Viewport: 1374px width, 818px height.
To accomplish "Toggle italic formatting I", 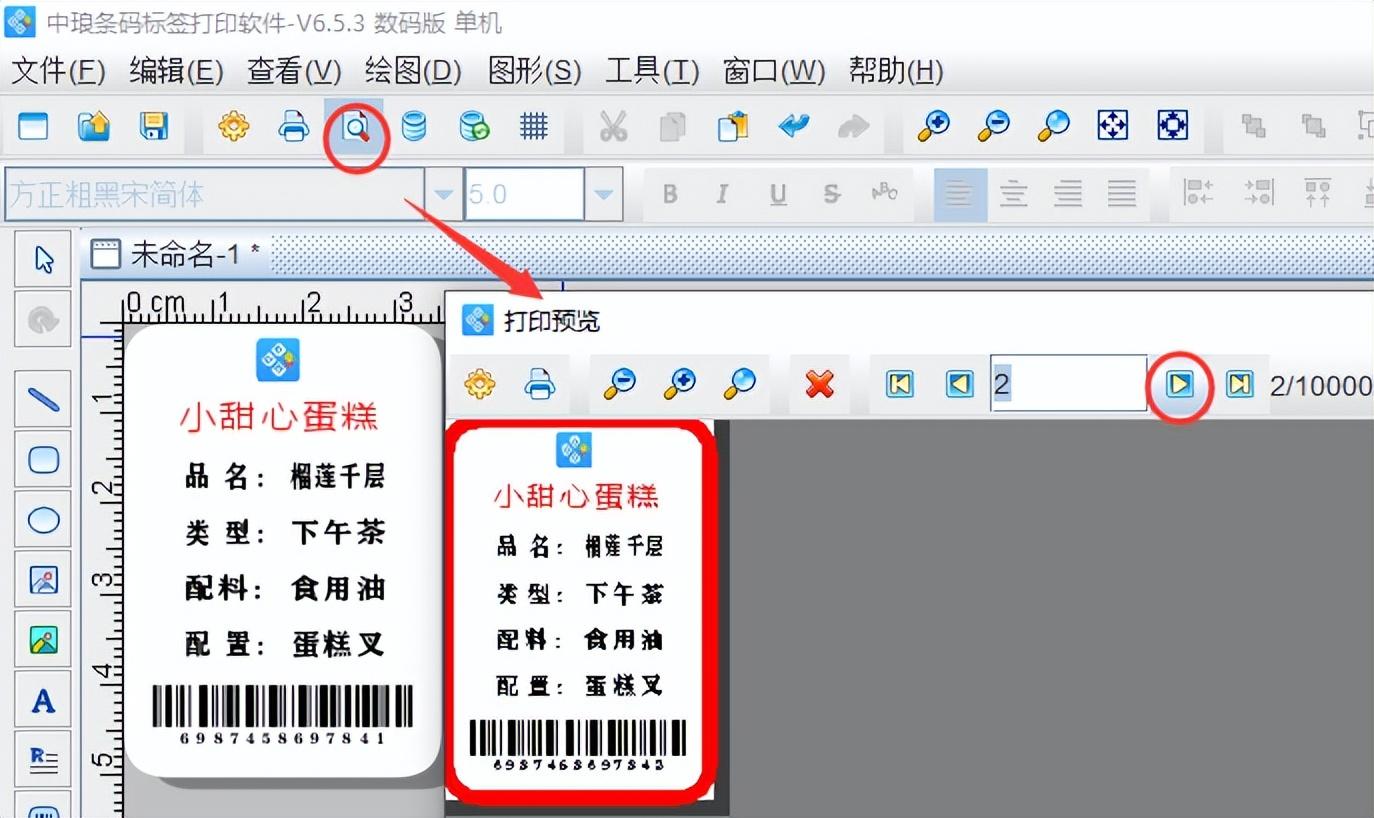I will (x=722, y=194).
